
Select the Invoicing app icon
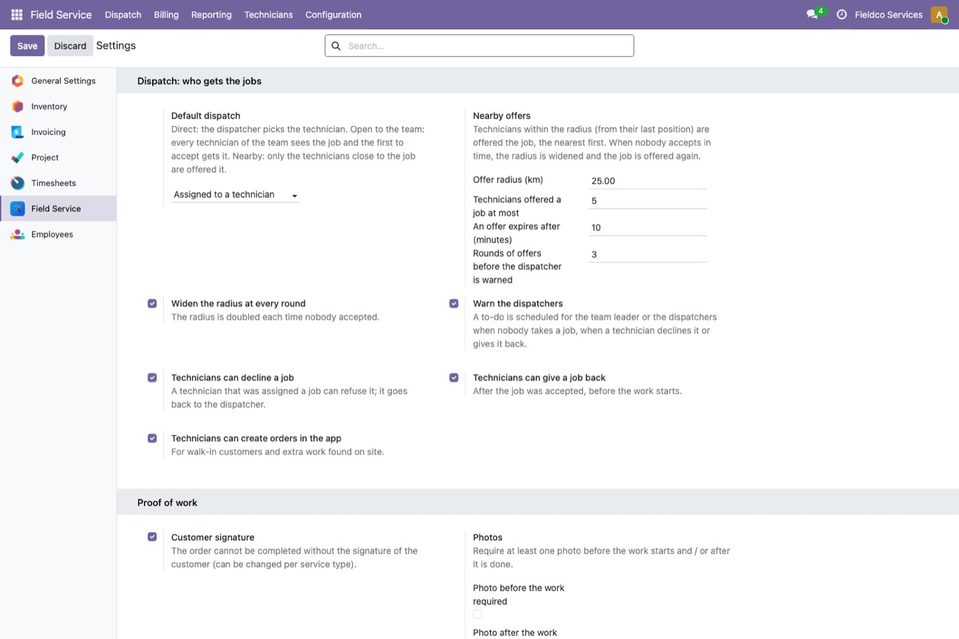pyautogui.click(x=18, y=132)
